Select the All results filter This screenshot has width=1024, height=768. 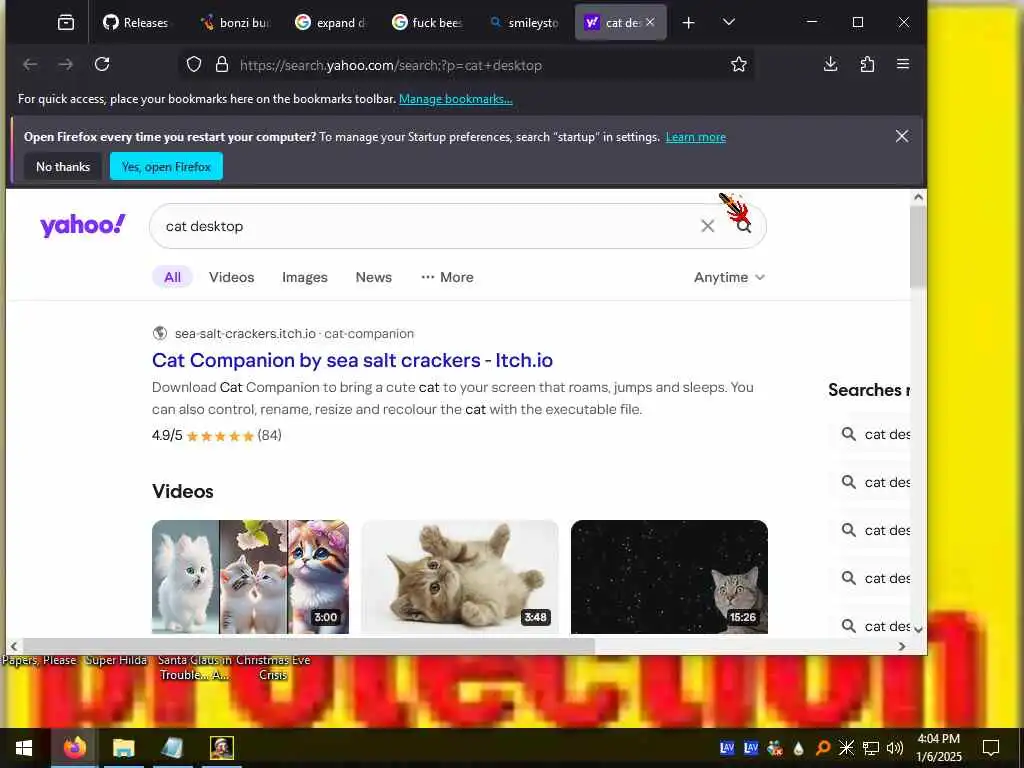coord(172,277)
